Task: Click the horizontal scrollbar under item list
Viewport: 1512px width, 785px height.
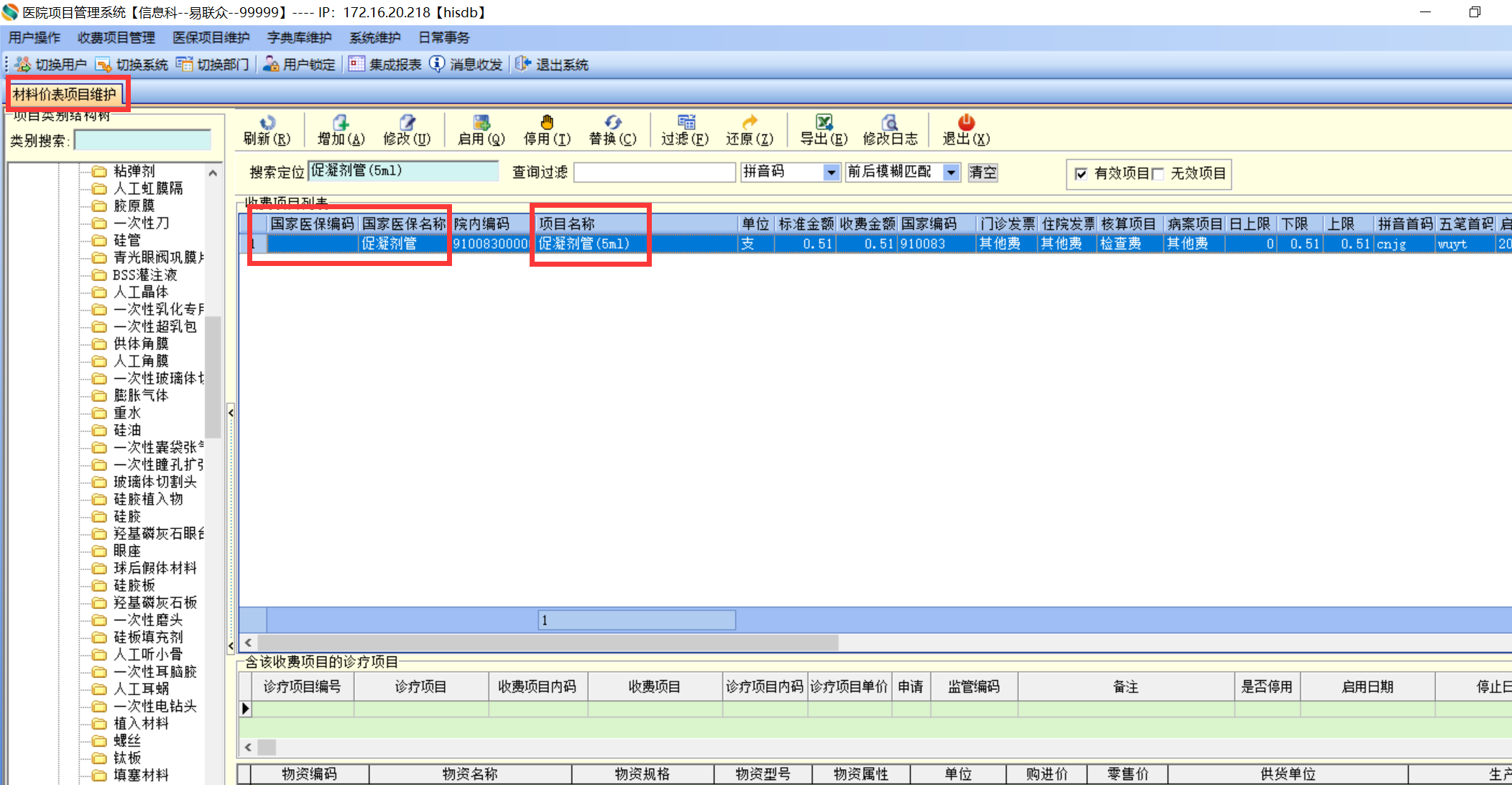Action: [546, 642]
